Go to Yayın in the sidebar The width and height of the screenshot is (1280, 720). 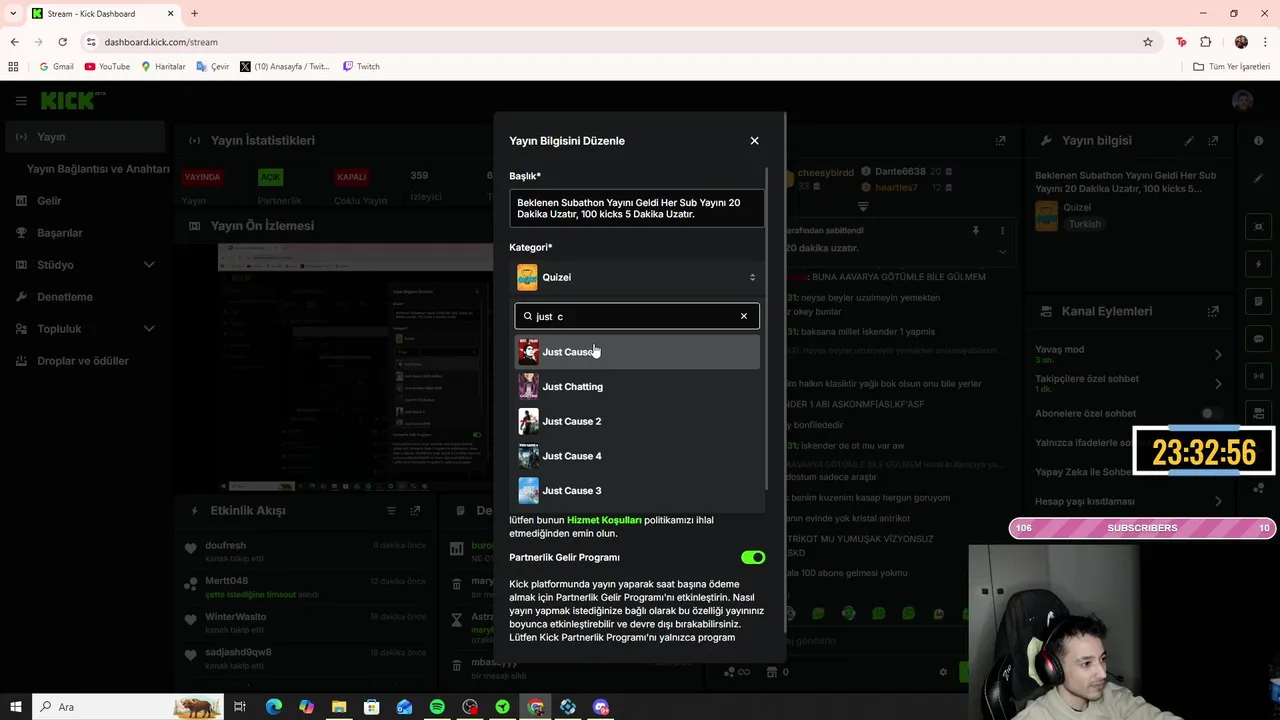coord(85,137)
